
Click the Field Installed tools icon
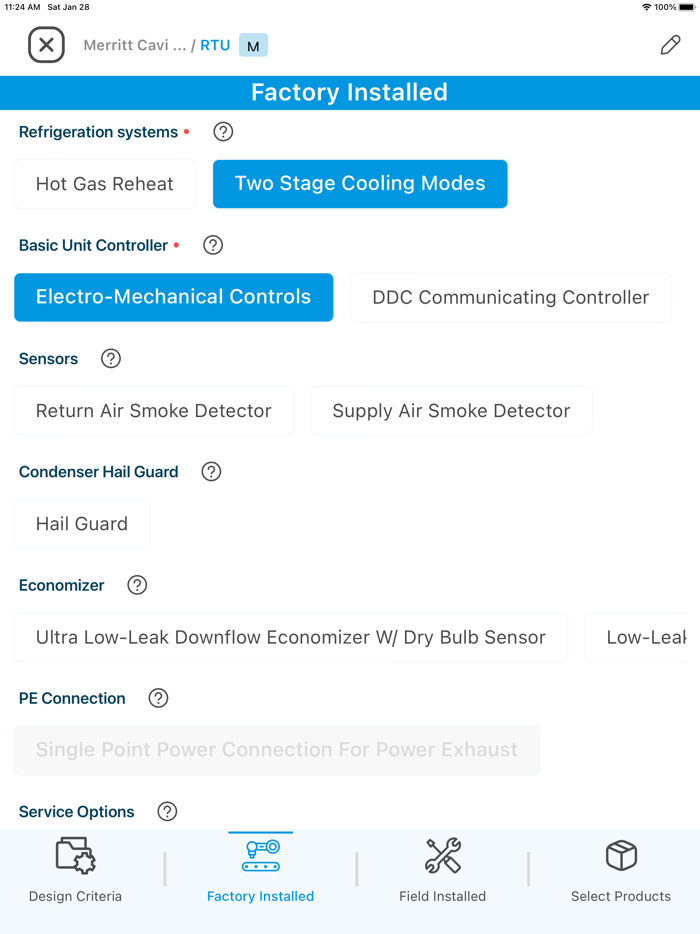[443, 856]
